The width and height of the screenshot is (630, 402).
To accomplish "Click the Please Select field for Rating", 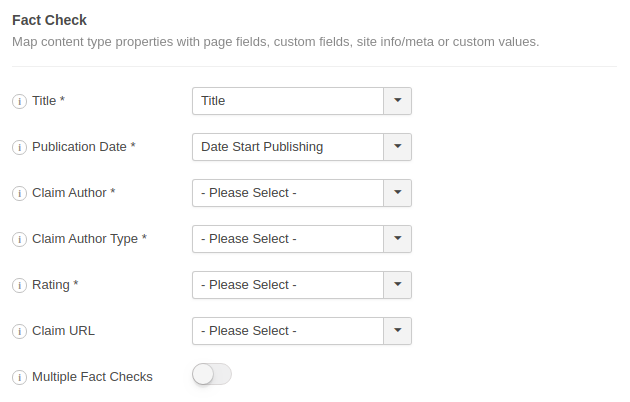I will (x=302, y=285).
